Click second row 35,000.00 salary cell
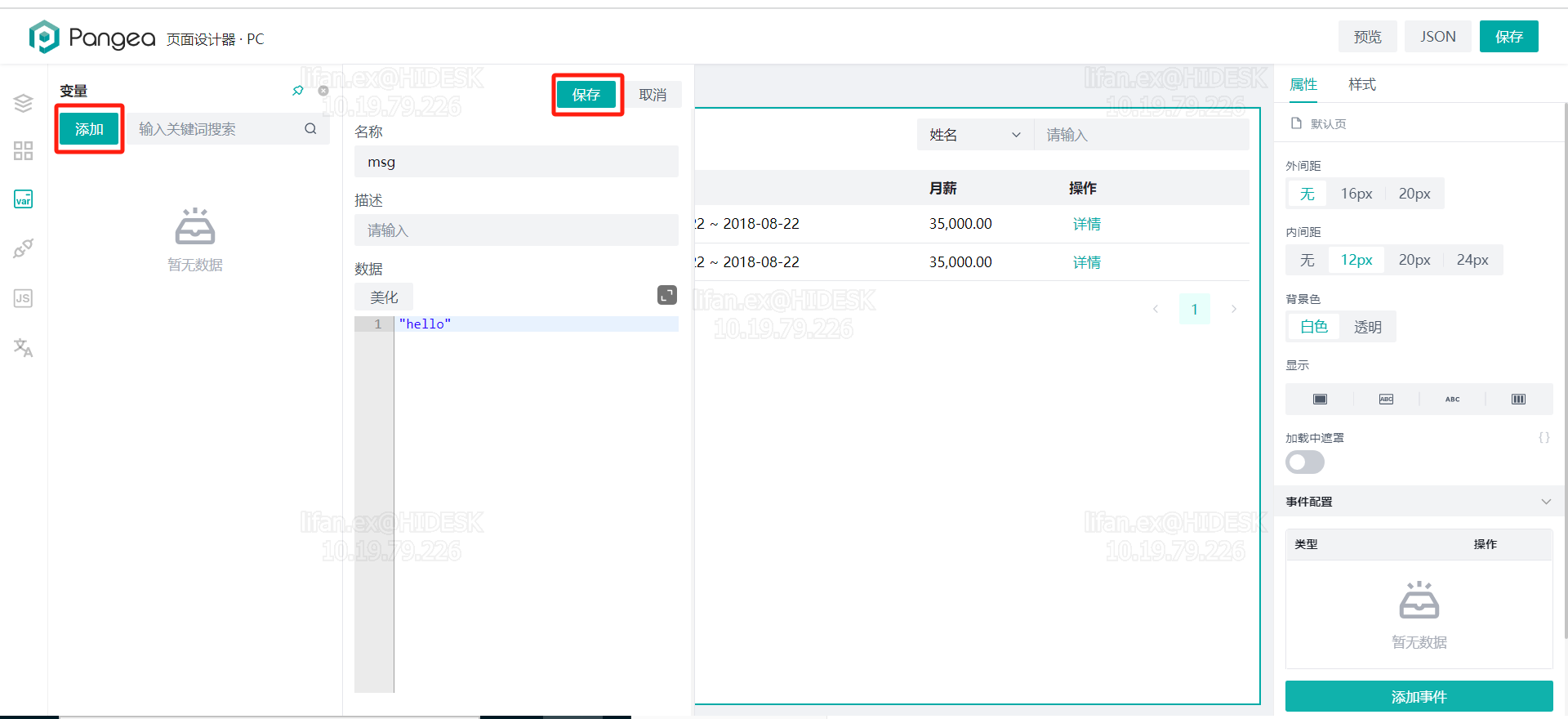1568x719 pixels. 960,262
